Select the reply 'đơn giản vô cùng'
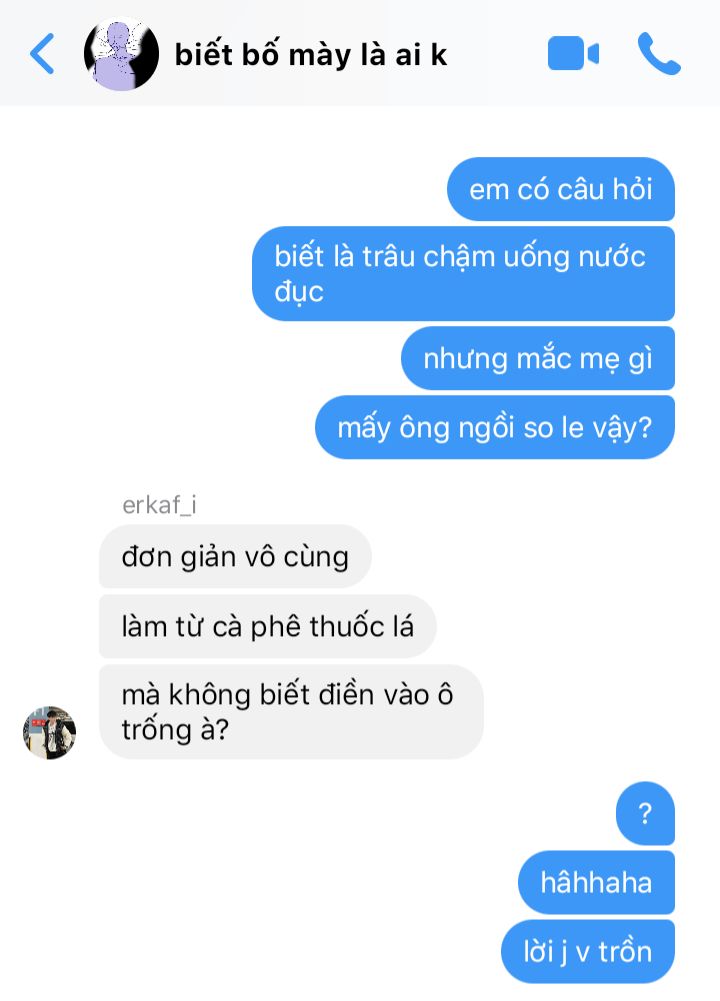The height and width of the screenshot is (1001, 720). tap(236, 557)
